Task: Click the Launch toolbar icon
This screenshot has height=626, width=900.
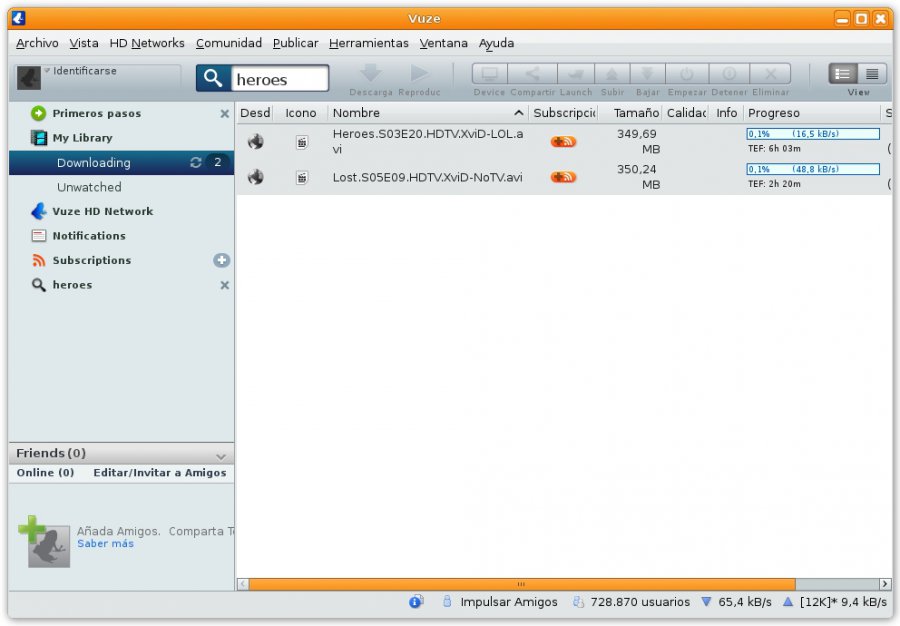Action: point(575,74)
